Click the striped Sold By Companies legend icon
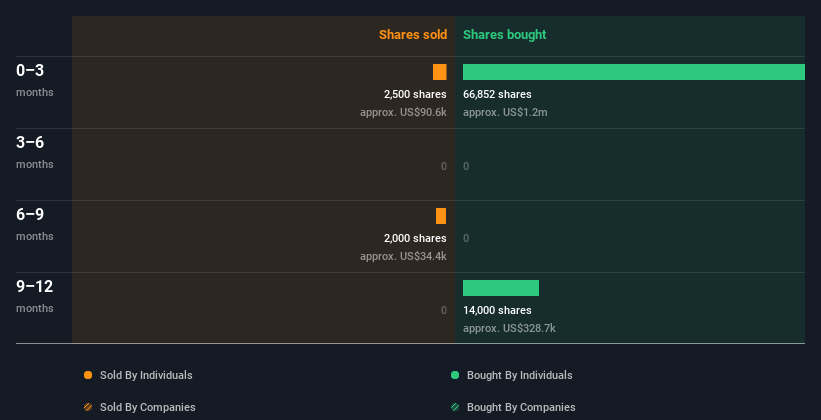This screenshot has width=821, height=420. tap(88, 407)
